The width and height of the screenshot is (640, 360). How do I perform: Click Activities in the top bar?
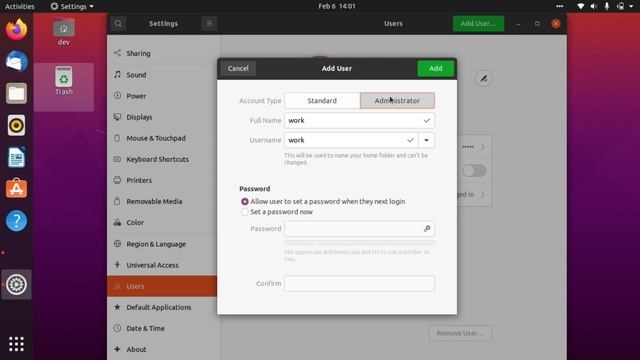coord(20,6)
